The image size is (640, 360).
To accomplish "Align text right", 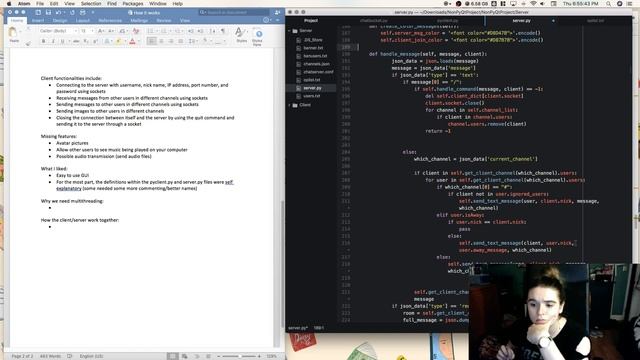I will tap(171, 41).
